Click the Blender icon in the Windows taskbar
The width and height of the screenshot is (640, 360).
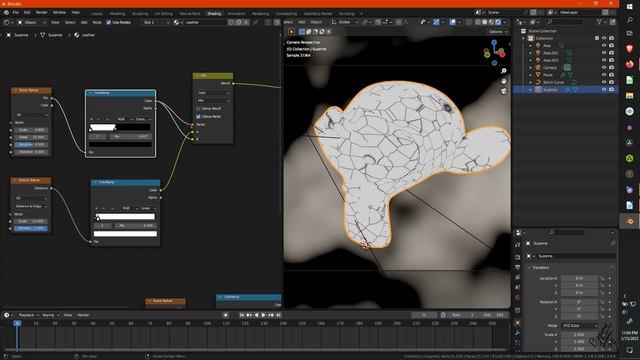click(629, 221)
